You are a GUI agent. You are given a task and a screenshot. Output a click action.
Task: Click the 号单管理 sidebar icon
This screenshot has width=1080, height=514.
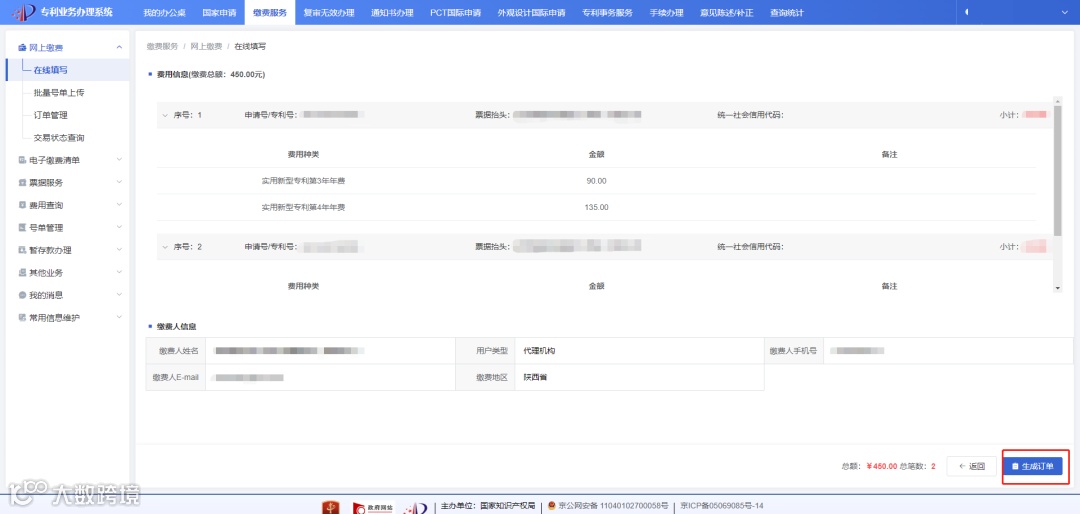point(22,227)
